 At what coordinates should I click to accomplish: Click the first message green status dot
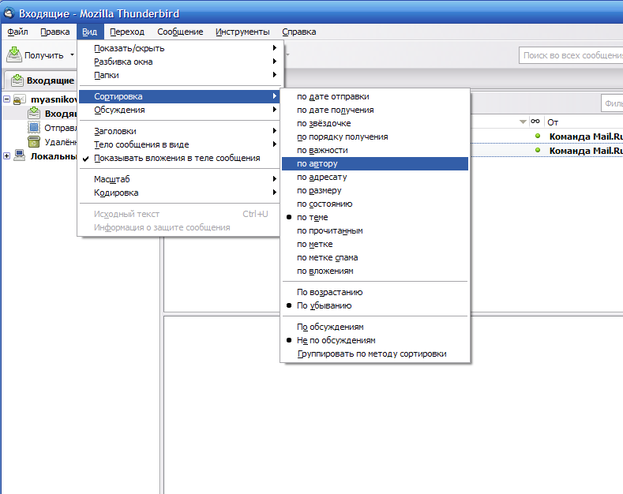pos(538,136)
